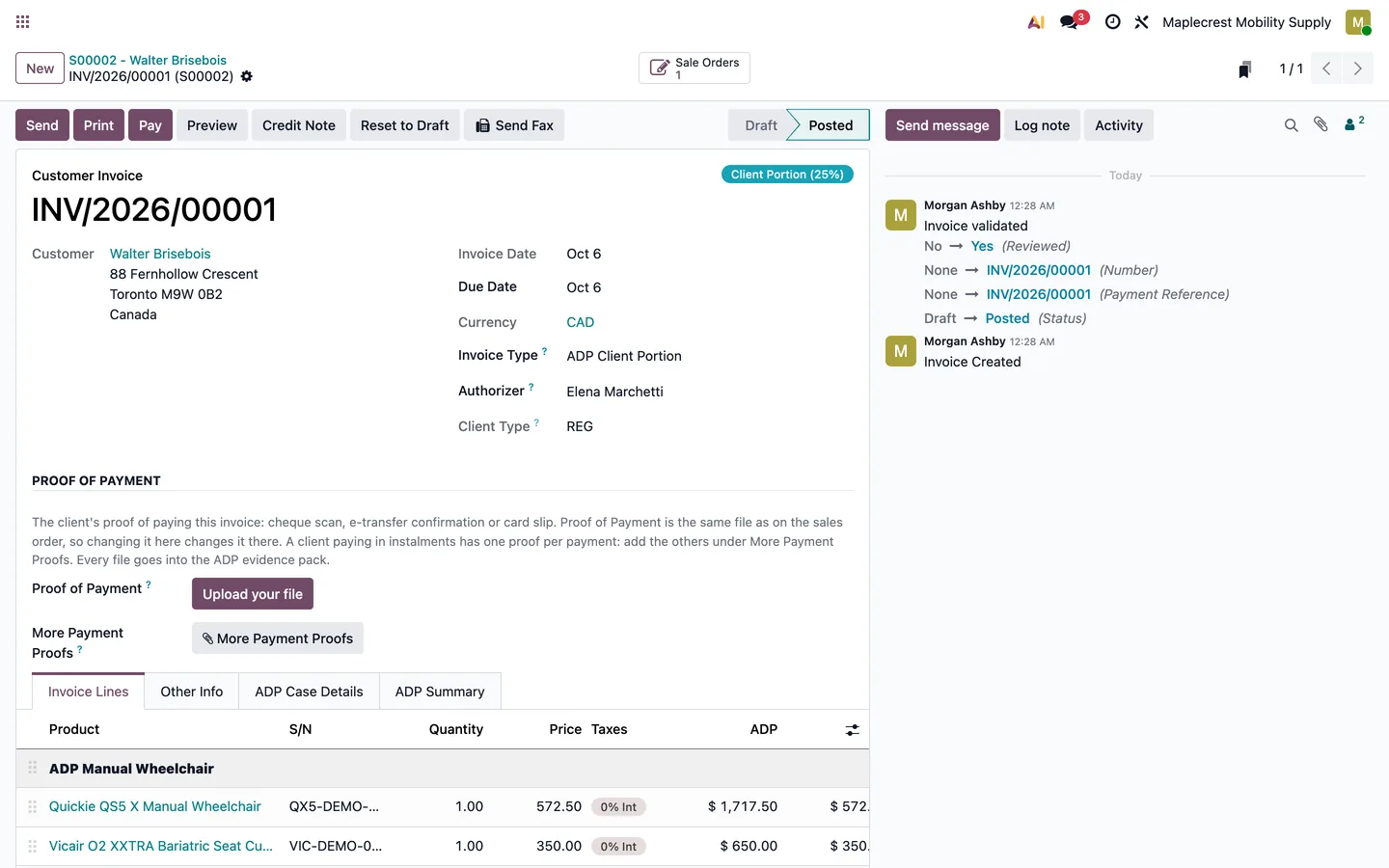1389x868 pixels.
Task: Open the apps grid menu
Action: point(23,21)
